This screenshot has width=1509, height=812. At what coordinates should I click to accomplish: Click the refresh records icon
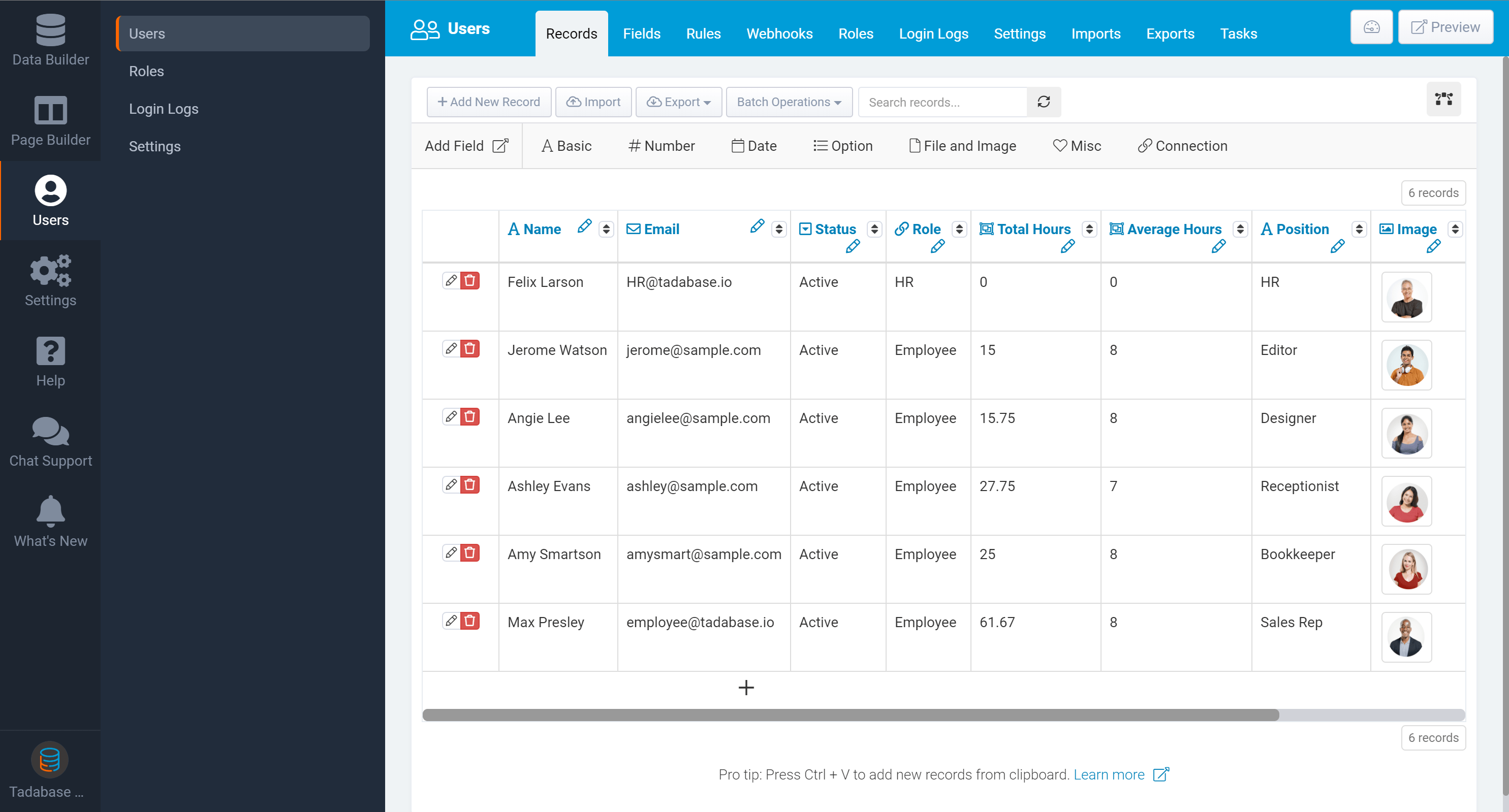tap(1043, 102)
